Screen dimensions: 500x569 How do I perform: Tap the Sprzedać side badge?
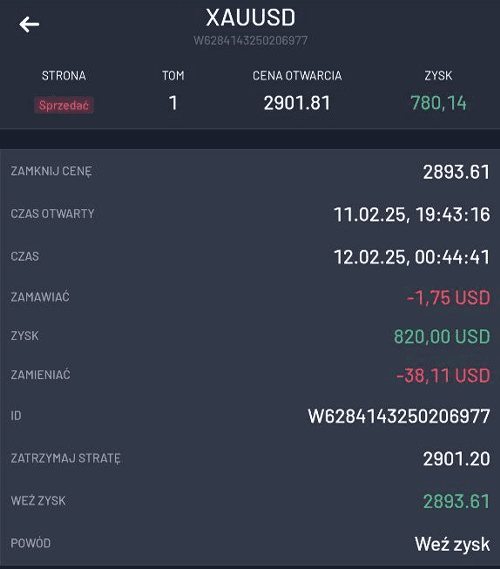pyautogui.click(x=64, y=105)
